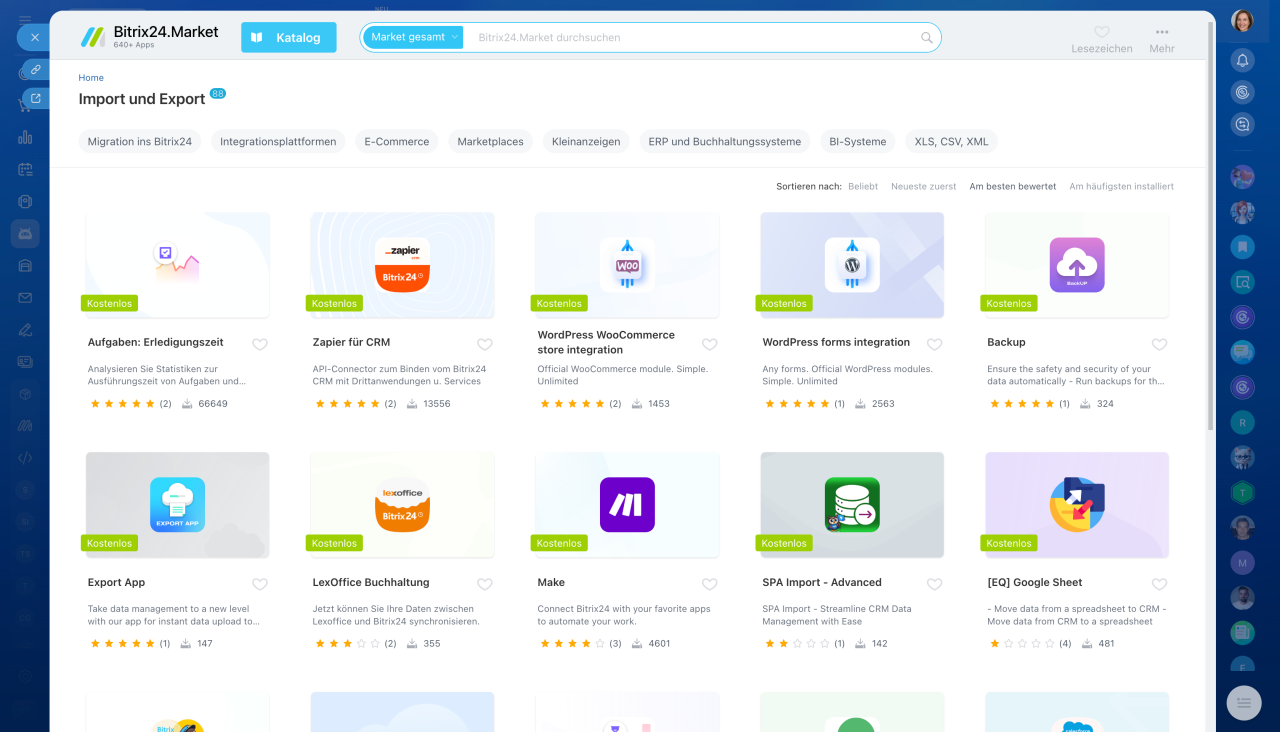The width and height of the screenshot is (1280, 732).
Task: Favorite WordPress WooCommerce store integration
Action: [x=710, y=344]
